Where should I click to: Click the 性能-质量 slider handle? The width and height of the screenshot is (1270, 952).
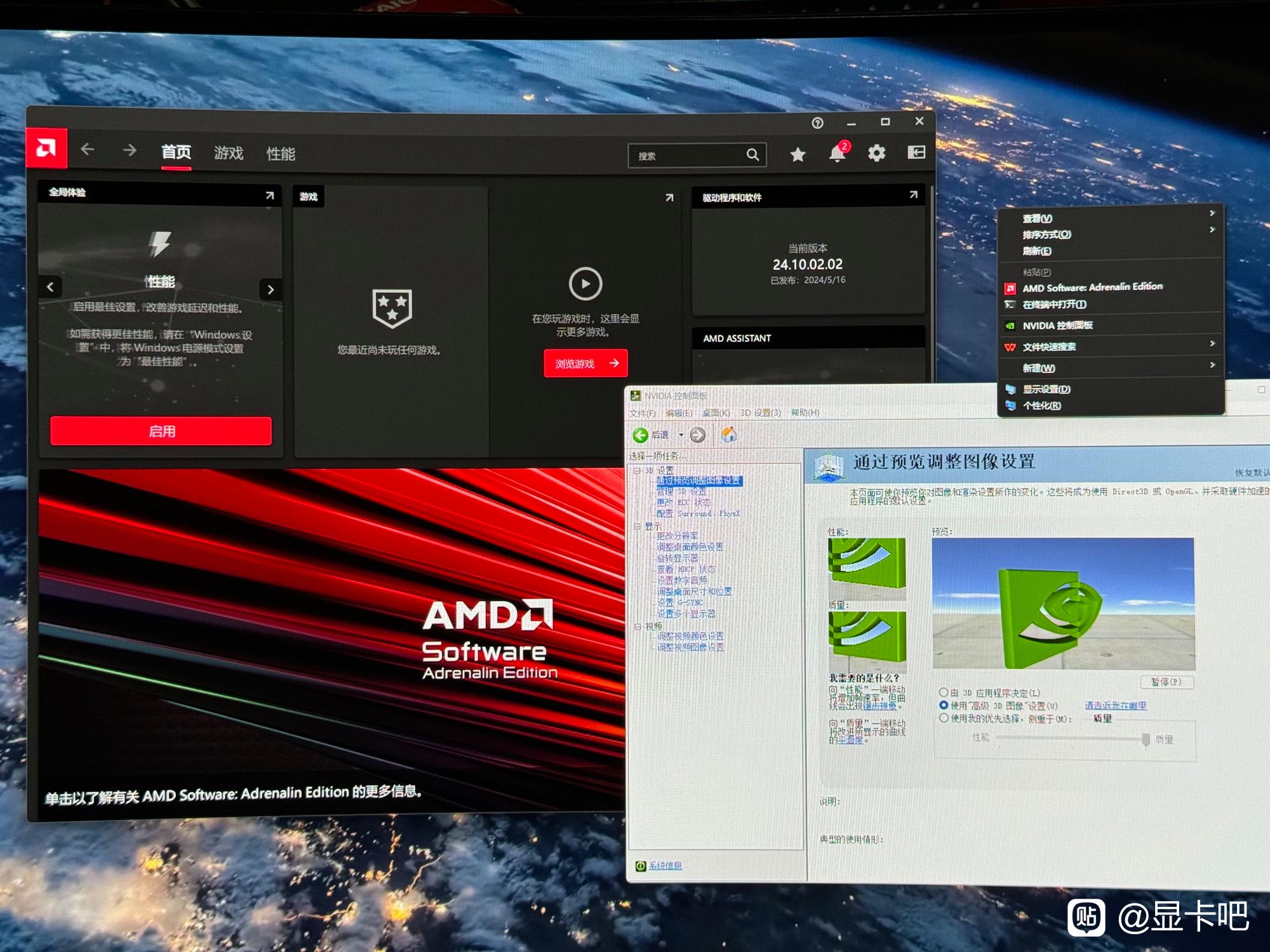click(x=1146, y=739)
